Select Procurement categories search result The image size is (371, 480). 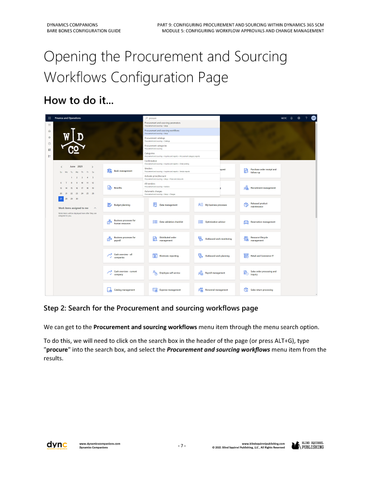182,147
